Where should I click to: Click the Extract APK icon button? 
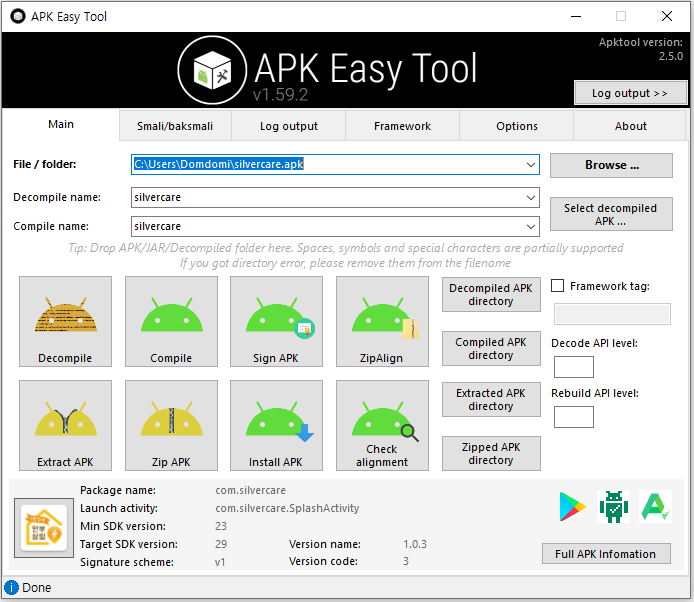click(65, 425)
